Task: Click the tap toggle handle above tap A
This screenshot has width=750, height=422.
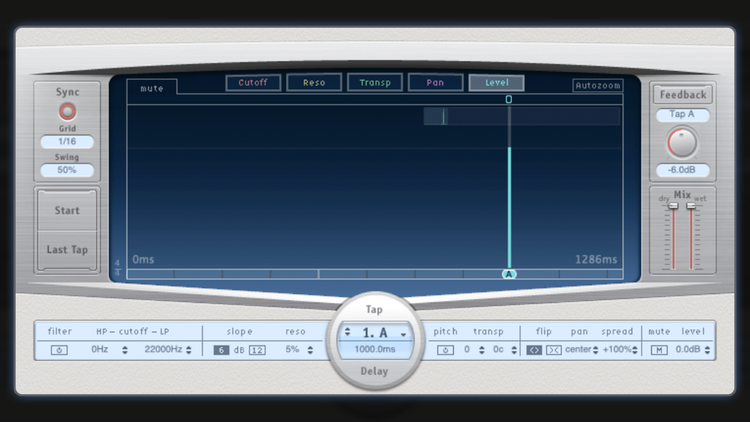Action: [509, 99]
